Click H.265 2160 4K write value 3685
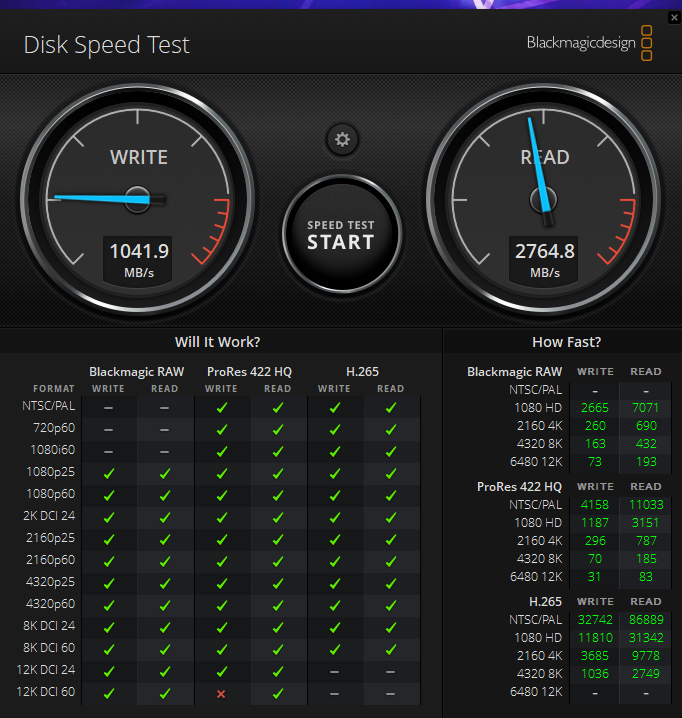 (x=595, y=656)
